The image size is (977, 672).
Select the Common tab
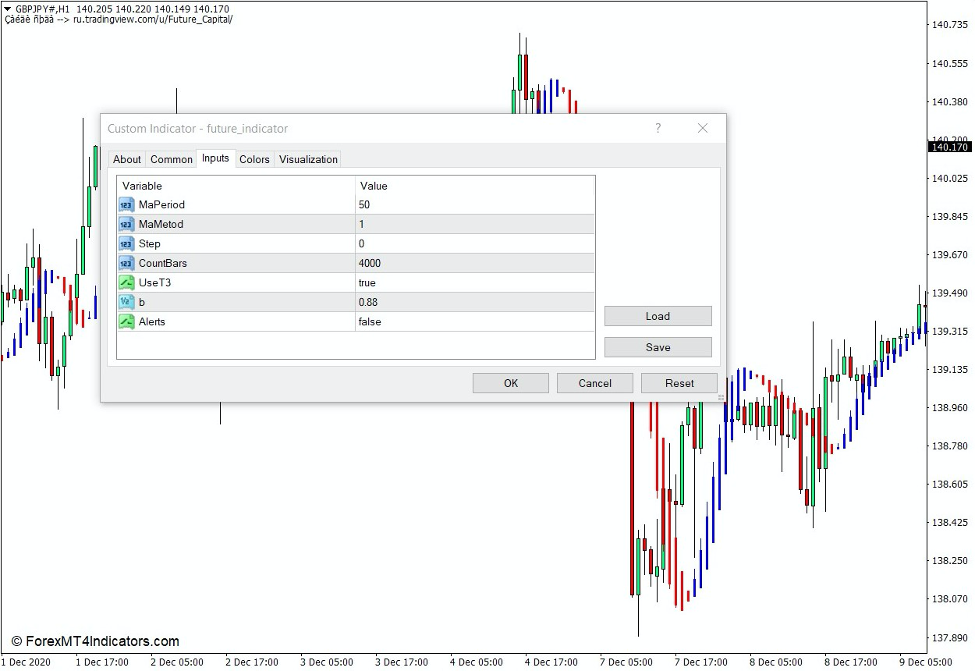[x=171, y=159]
